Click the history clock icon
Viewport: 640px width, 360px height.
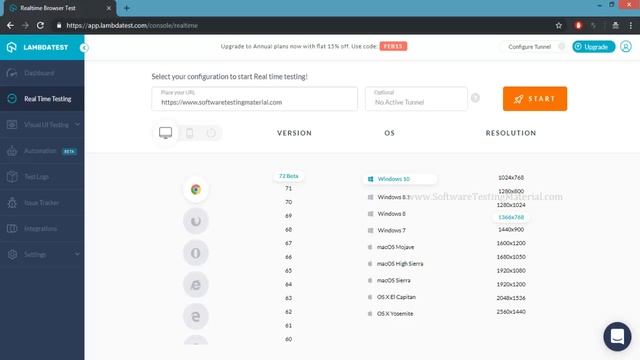(211, 133)
